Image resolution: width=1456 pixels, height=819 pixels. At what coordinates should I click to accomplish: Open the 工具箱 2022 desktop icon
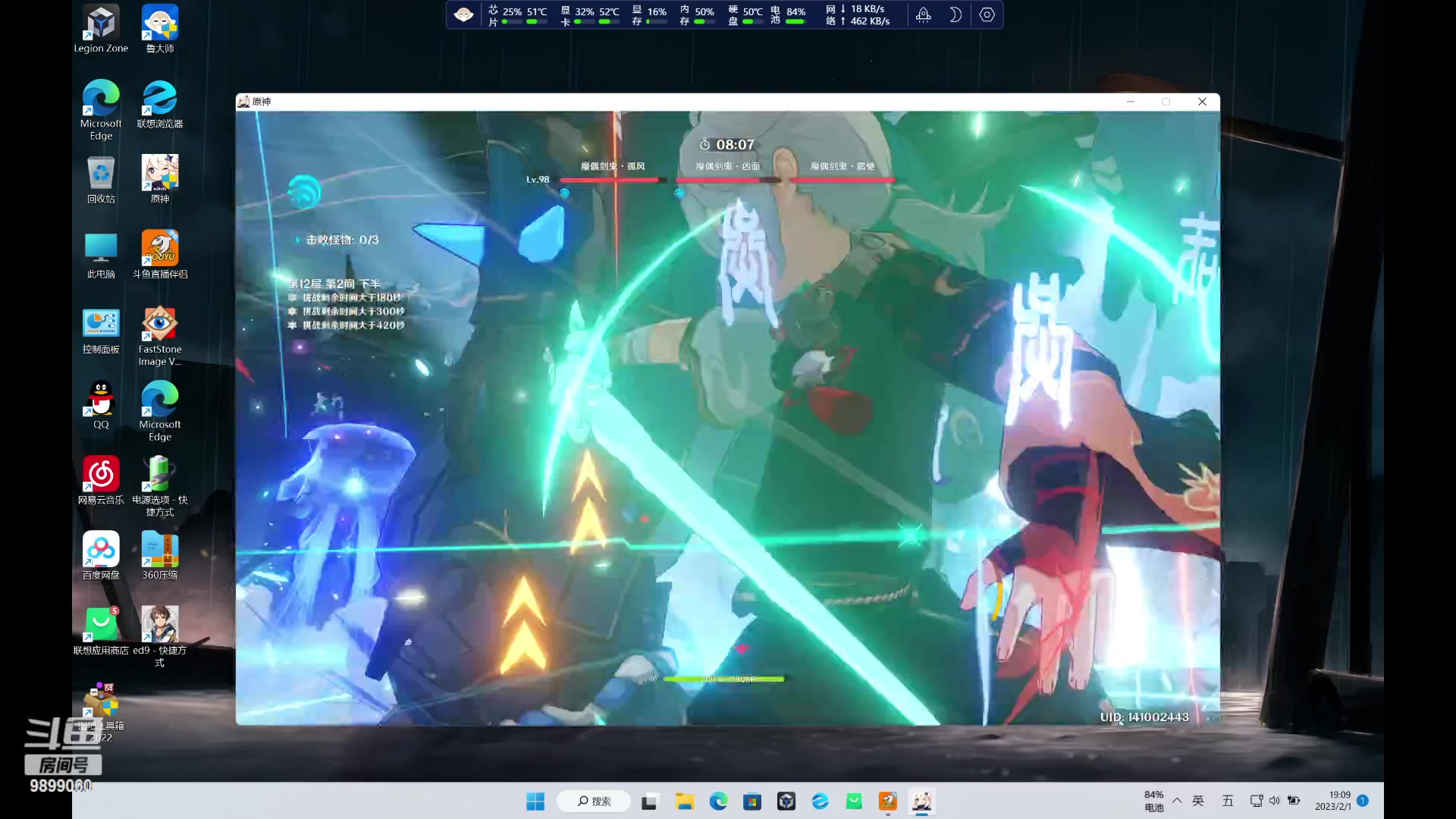click(101, 713)
